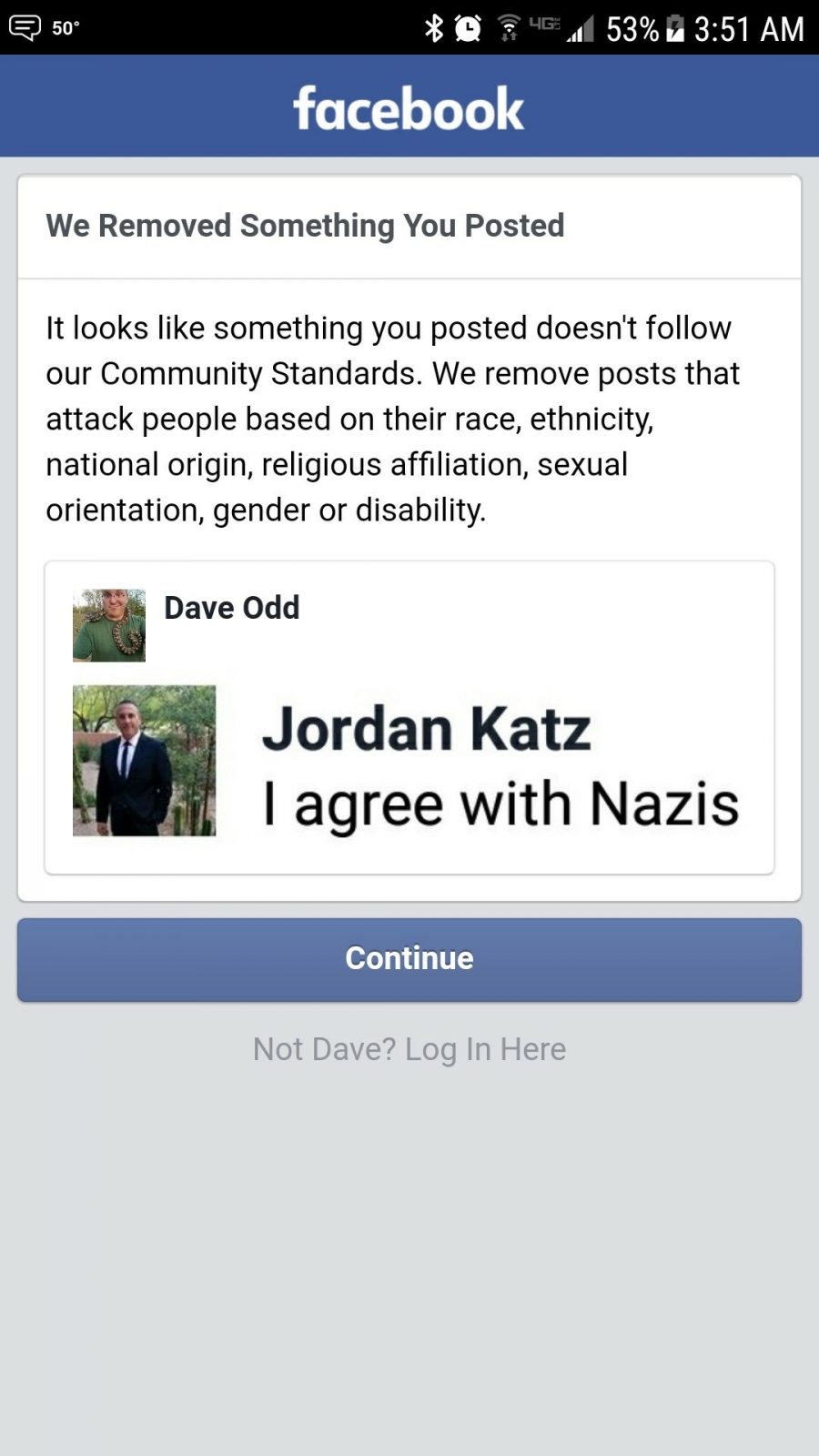Tap the message notification icon in status bar
Image resolution: width=819 pixels, height=1456 pixels.
point(25,28)
